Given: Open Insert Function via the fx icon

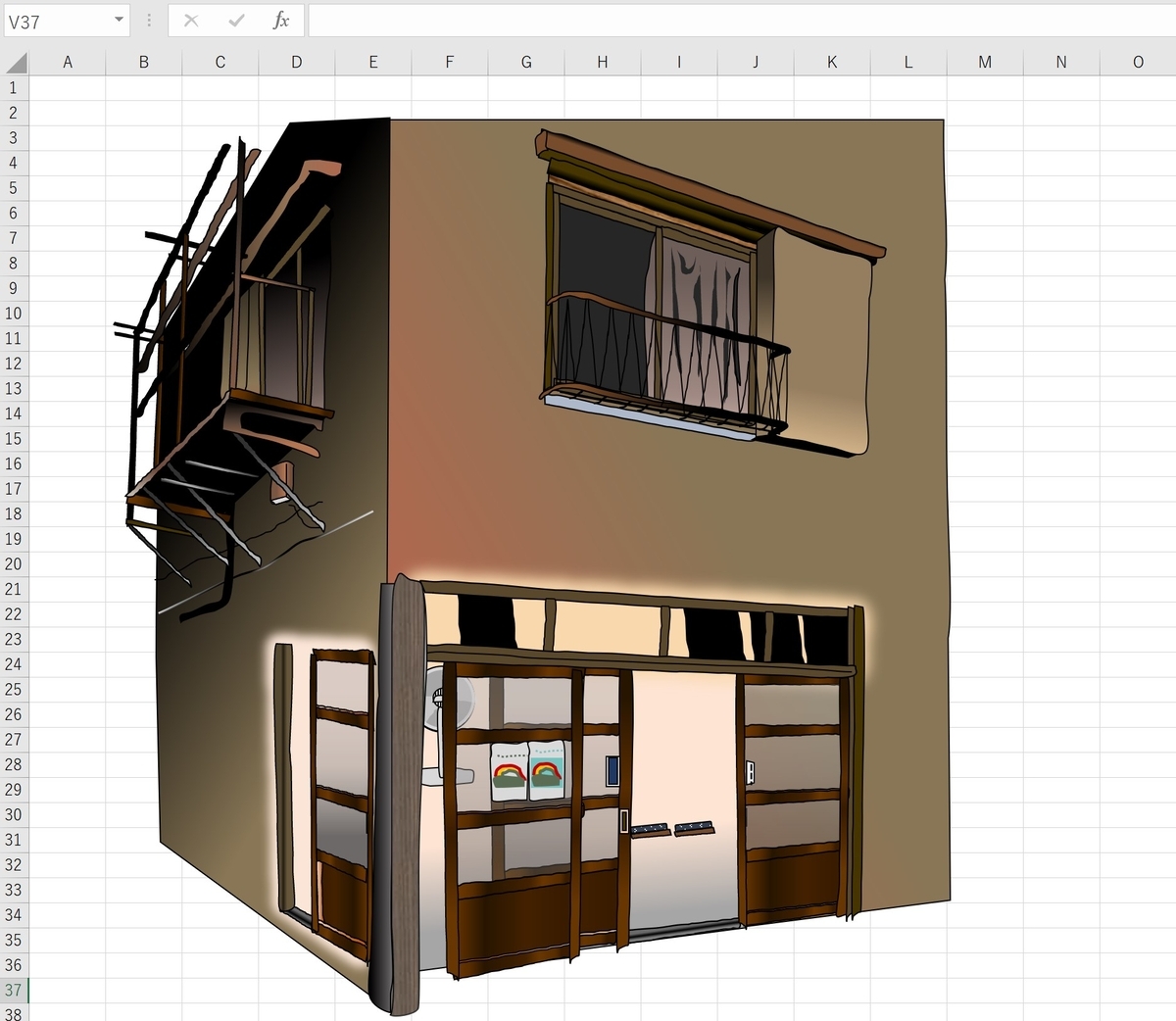Looking at the screenshot, I should pos(281,21).
